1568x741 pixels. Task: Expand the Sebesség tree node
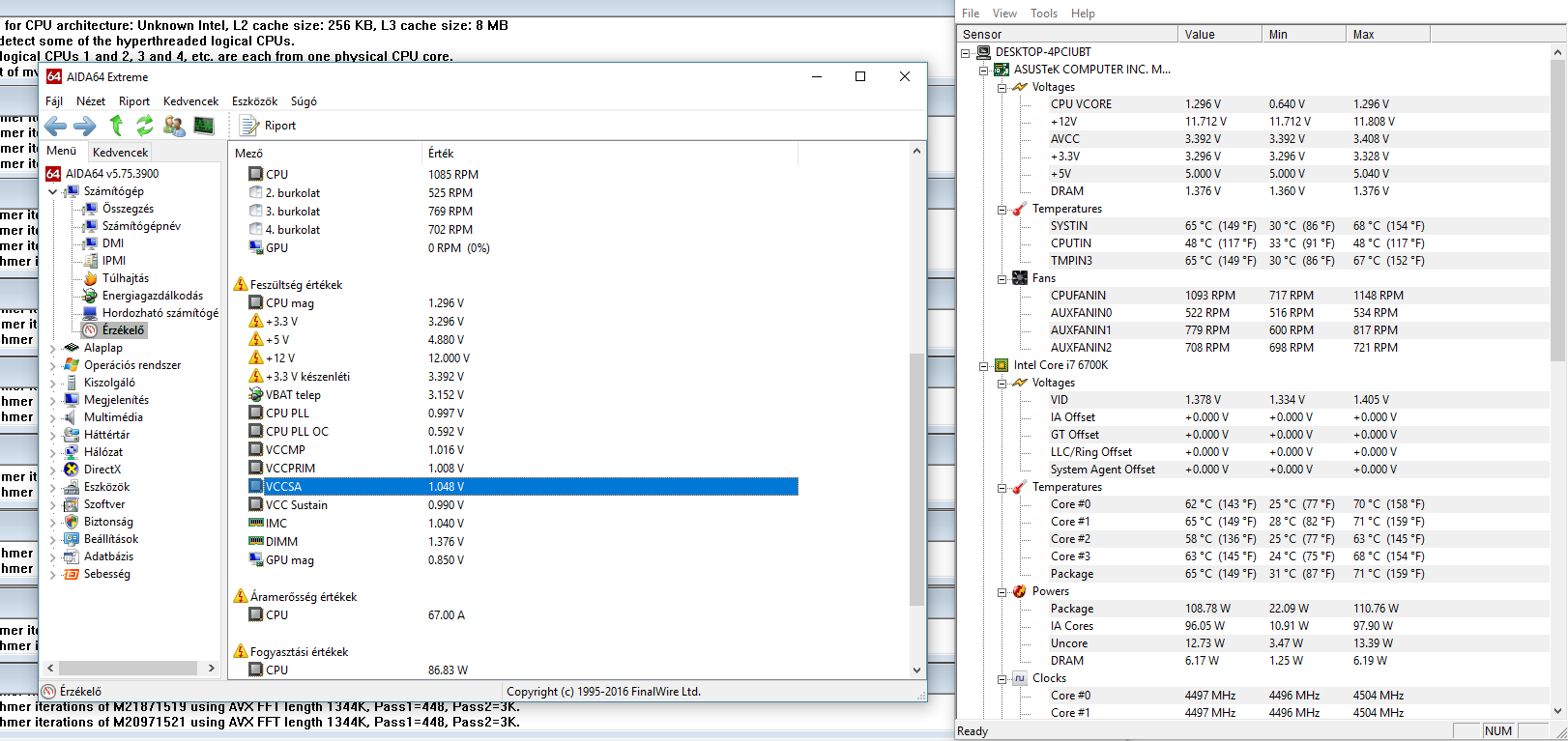[53, 574]
